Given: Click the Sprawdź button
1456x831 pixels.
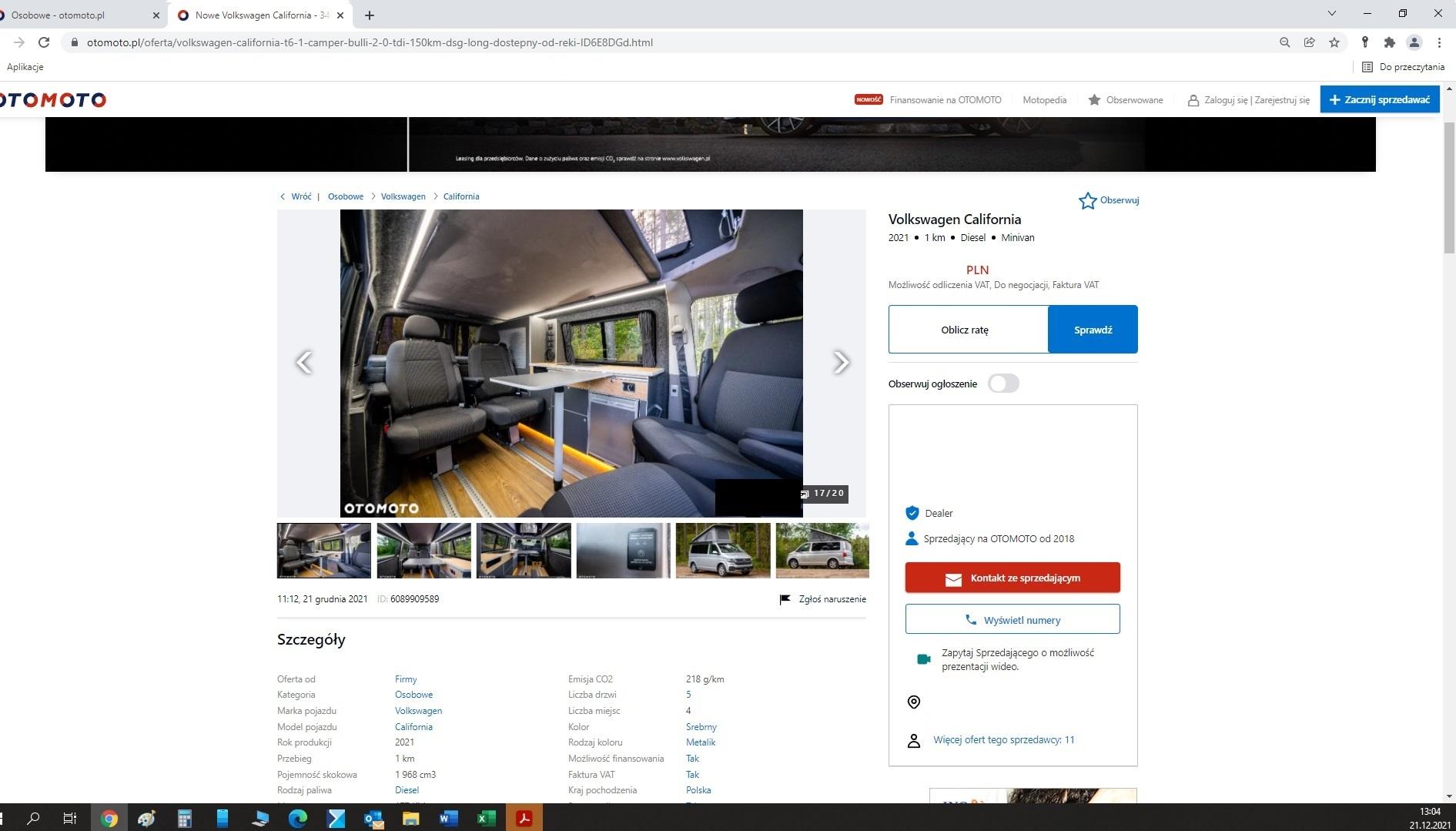Looking at the screenshot, I should [1093, 330].
